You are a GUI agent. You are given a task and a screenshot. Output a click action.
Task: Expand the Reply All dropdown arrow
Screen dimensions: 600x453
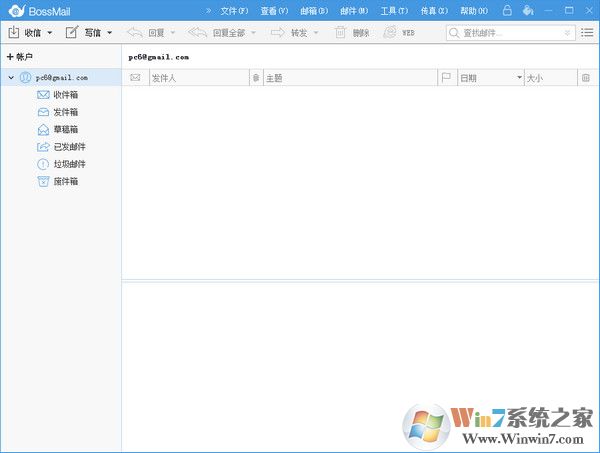253,33
